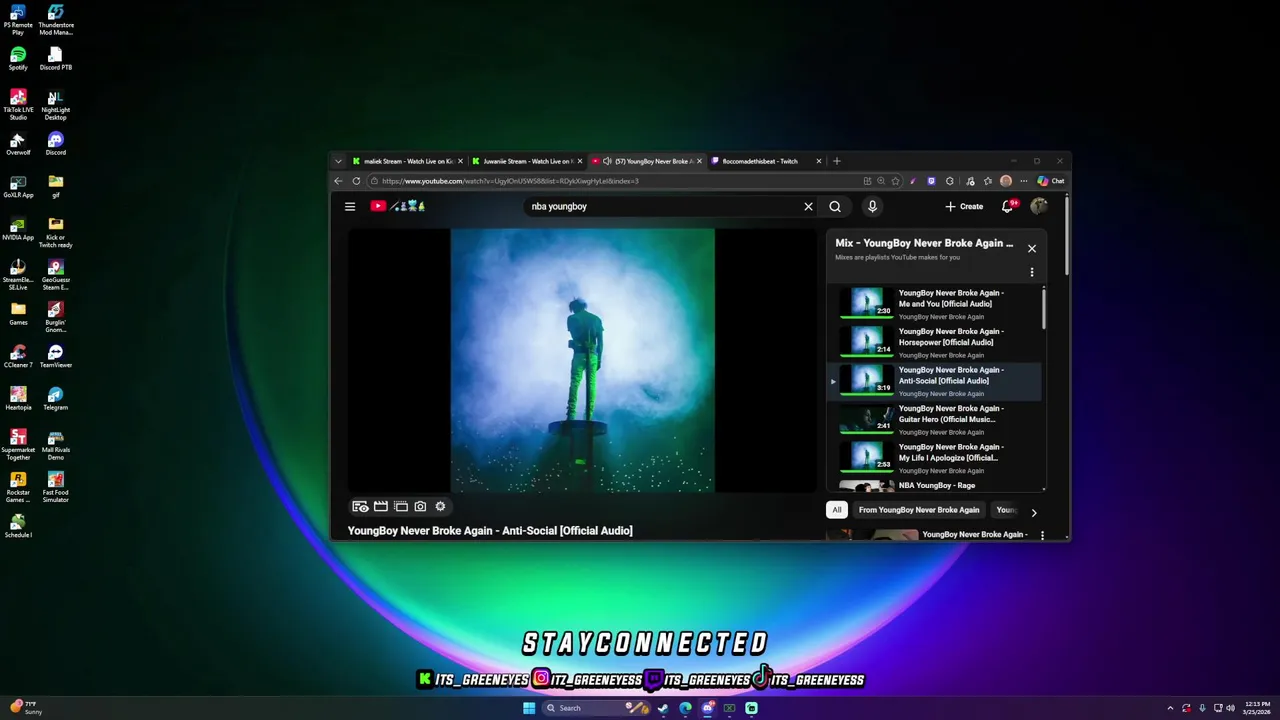Go to the YouTube home logo
The image size is (1280, 720).
tap(398, 206)
